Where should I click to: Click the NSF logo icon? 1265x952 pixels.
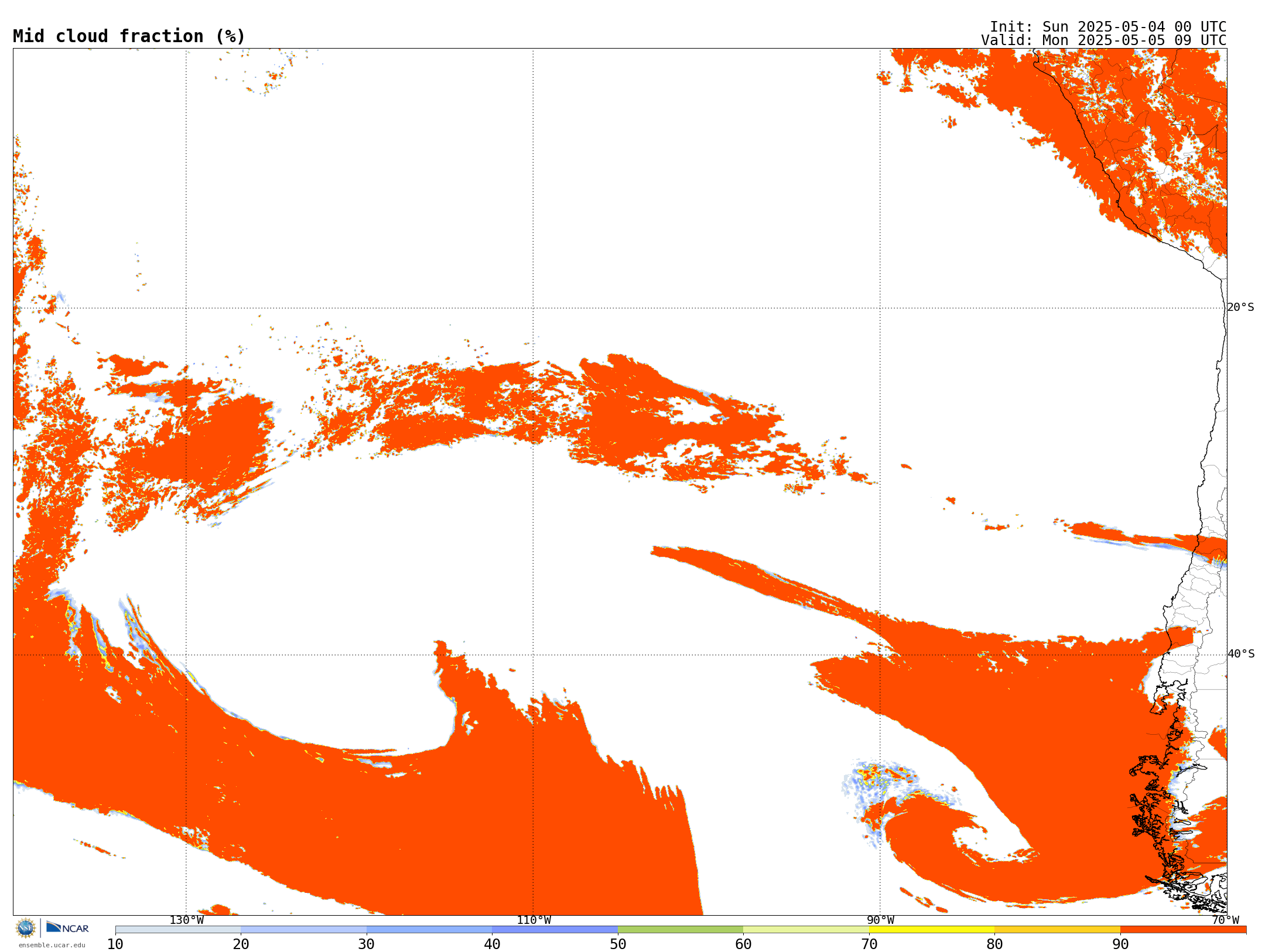(x=26, y=928)
